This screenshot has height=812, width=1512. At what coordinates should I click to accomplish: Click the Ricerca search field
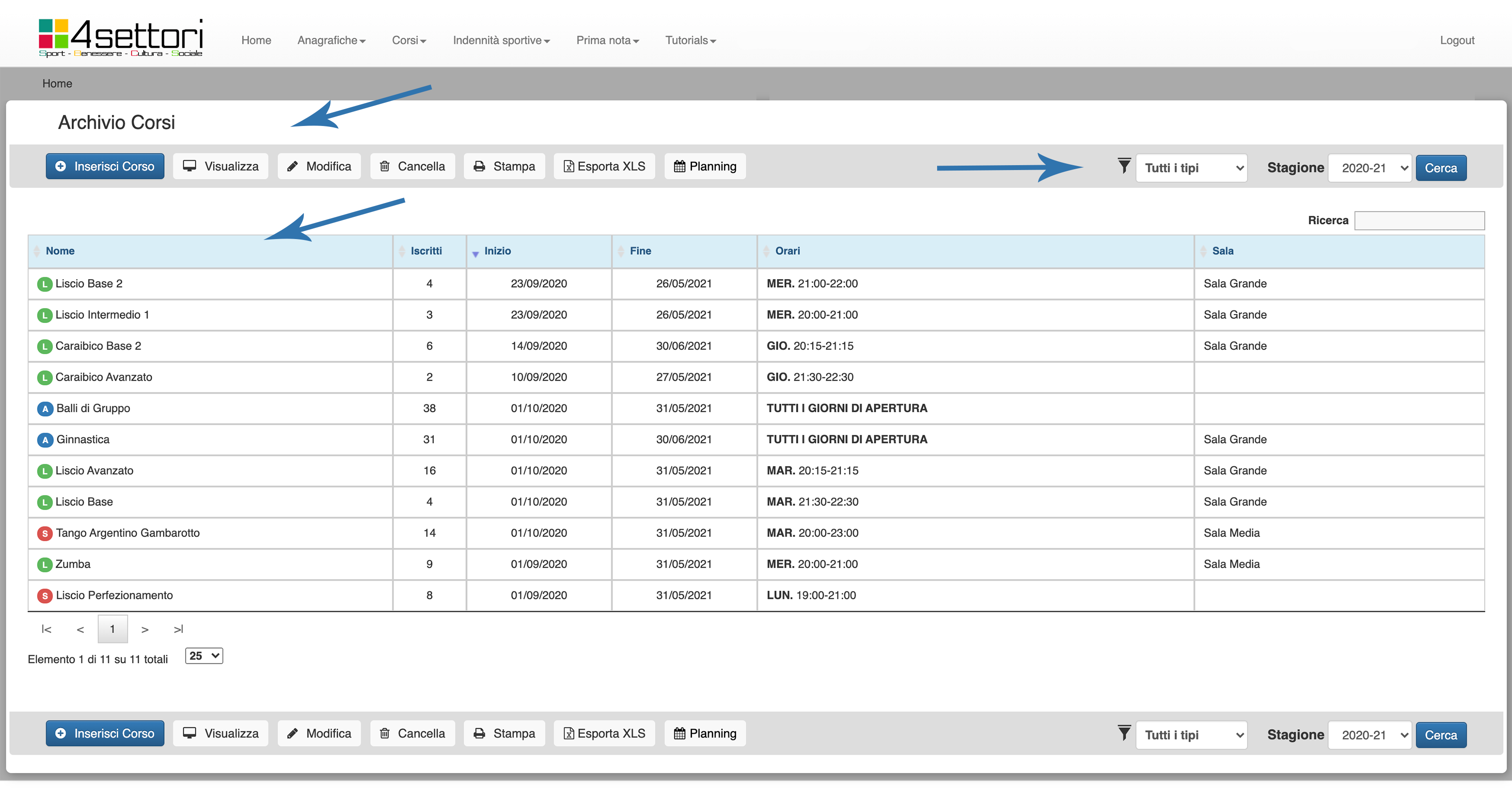tap(1419, 221)
